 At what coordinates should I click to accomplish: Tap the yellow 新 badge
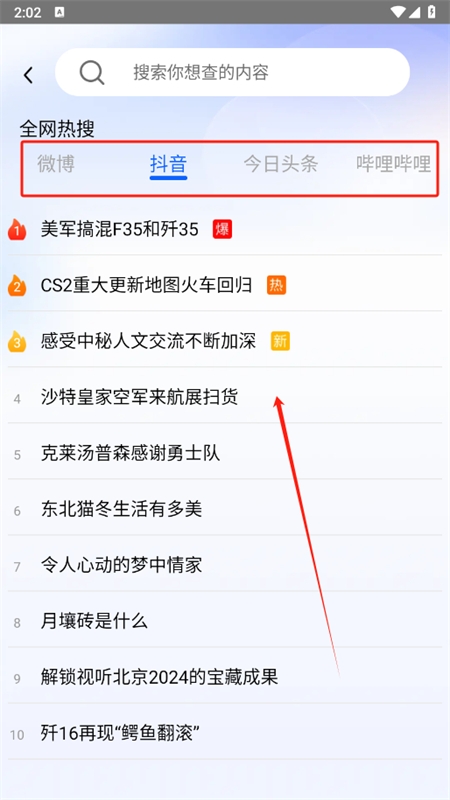coord(280,341)
